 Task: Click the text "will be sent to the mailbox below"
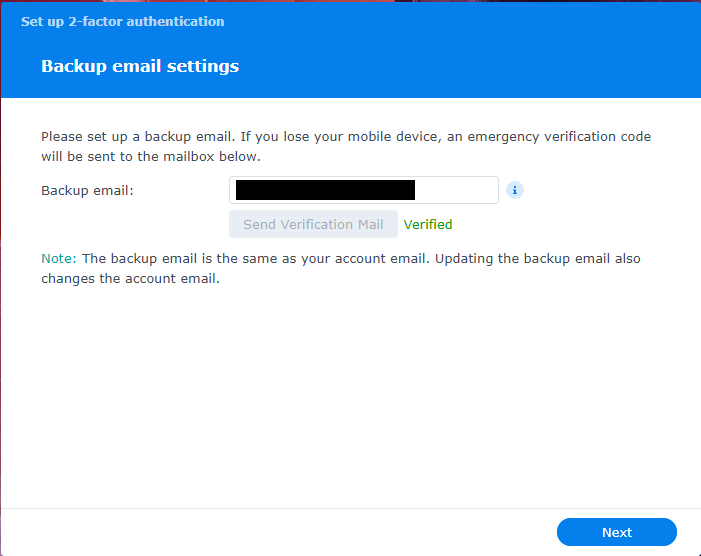pyautogui.click(x=150, y=157)
